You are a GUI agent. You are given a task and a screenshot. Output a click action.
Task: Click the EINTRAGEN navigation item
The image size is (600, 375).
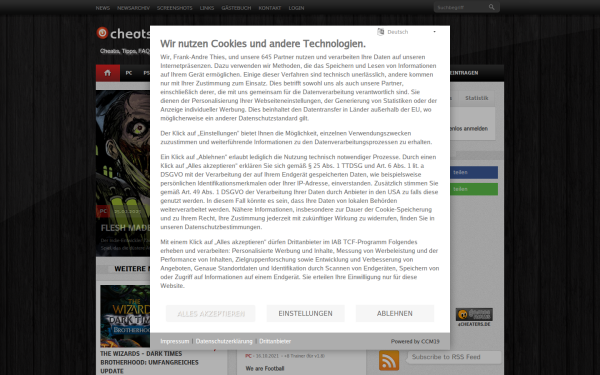tap(464, 73)
